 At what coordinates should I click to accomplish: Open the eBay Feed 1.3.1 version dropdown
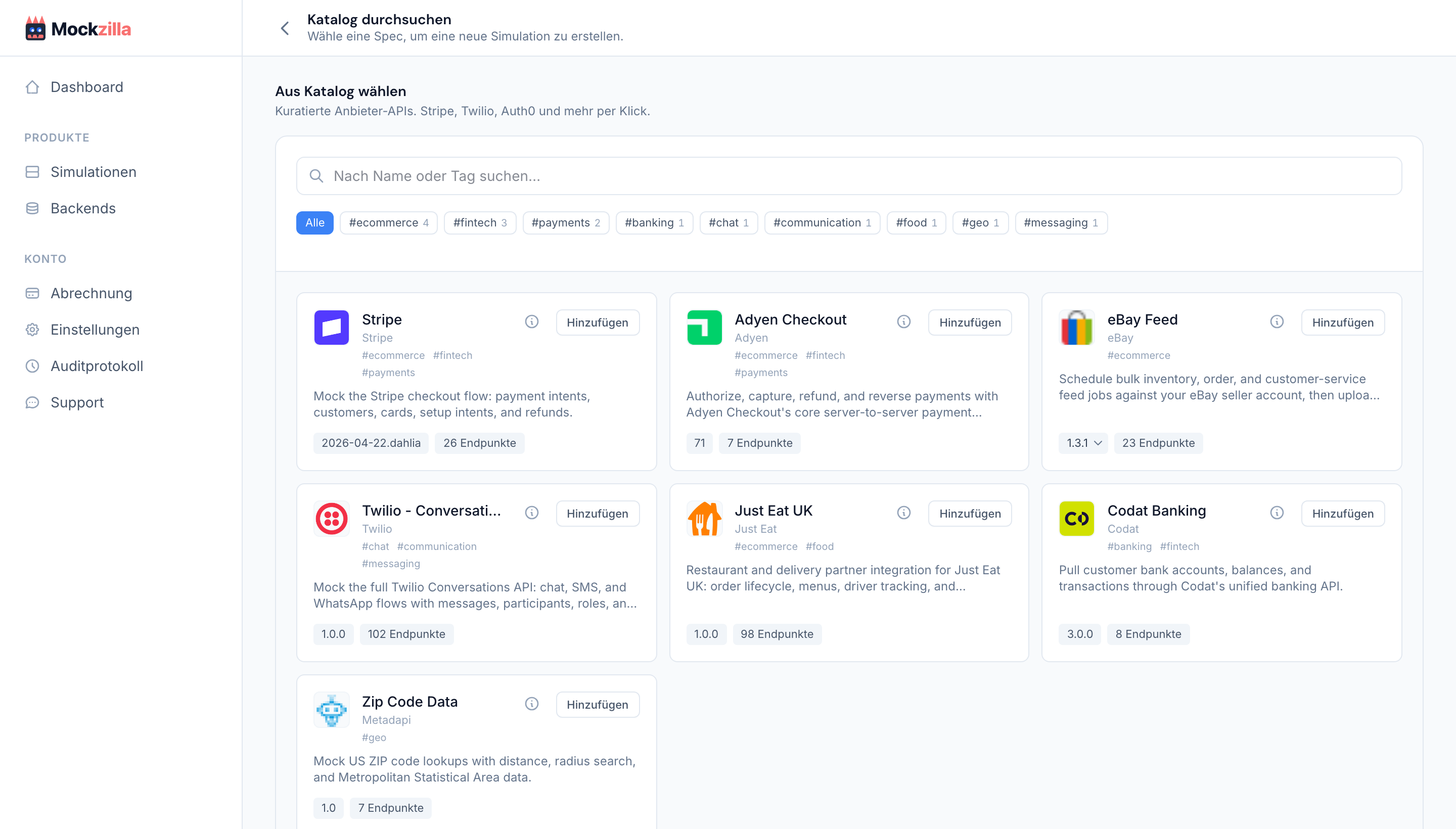pyautogui.click(x=1083, y=443)
